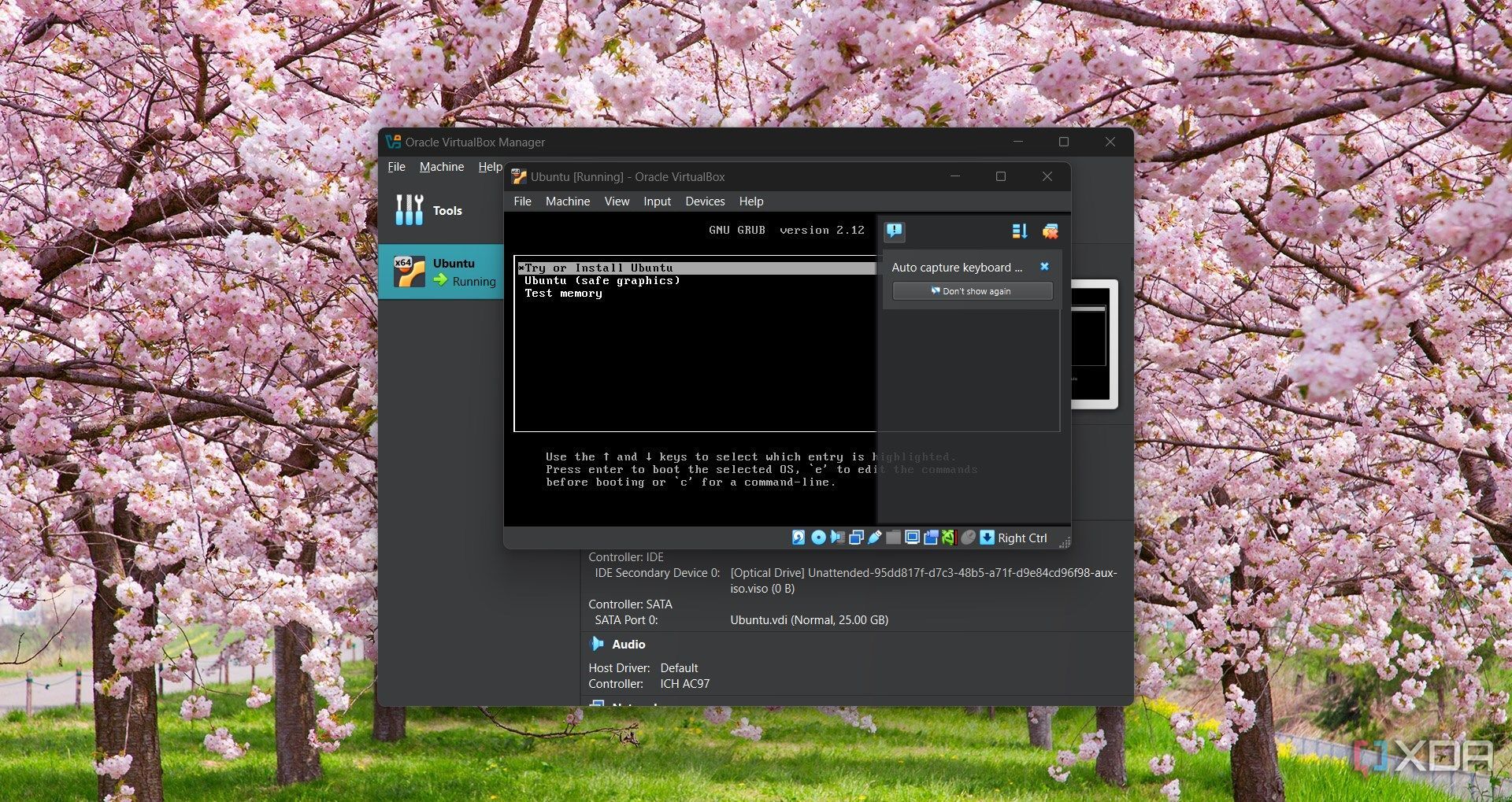Minimize the Ubuntu VM window
Screen dimensions: 1512x802
[955, 176]
